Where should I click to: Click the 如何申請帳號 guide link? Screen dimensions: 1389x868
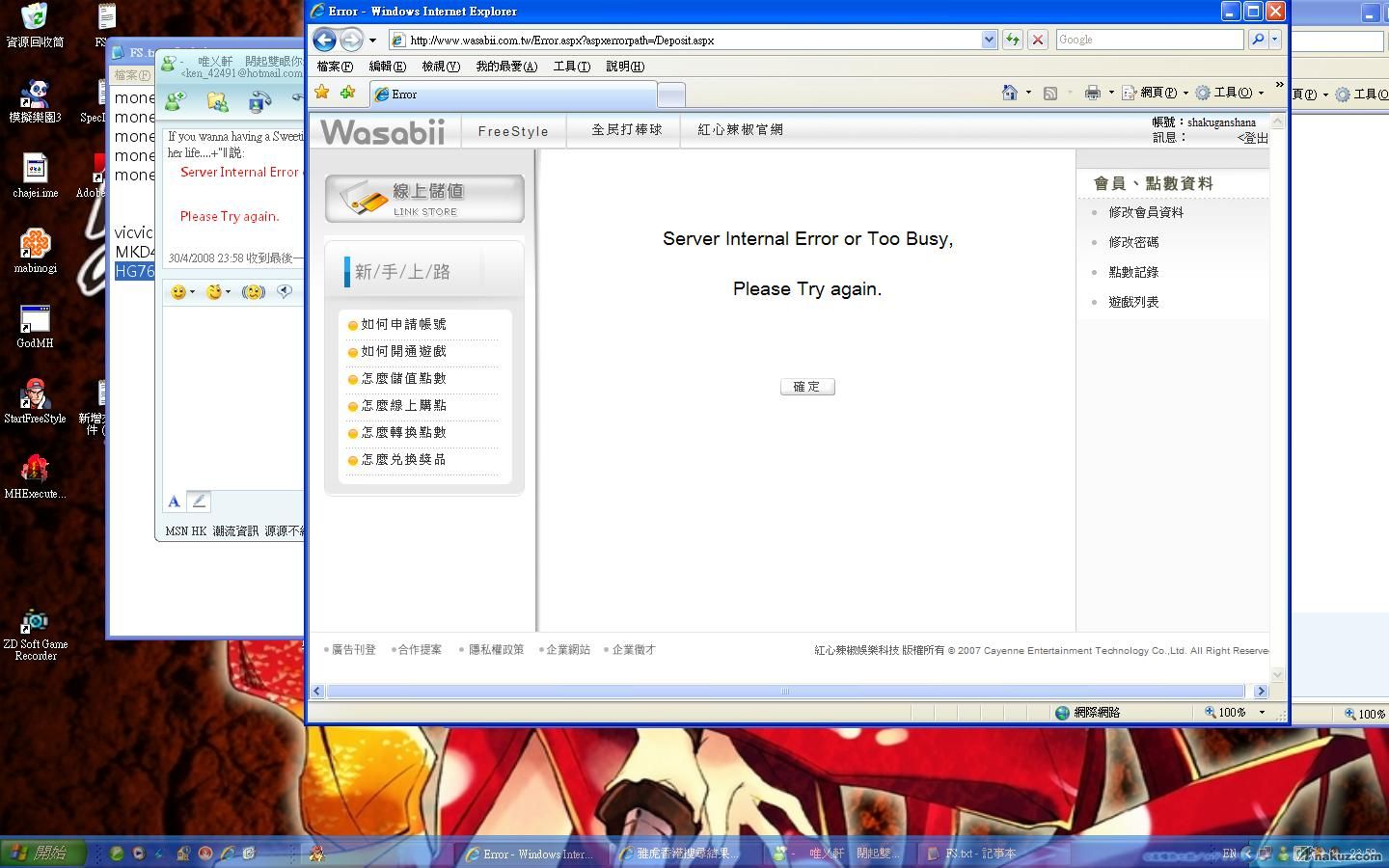[x=403, y=325]
